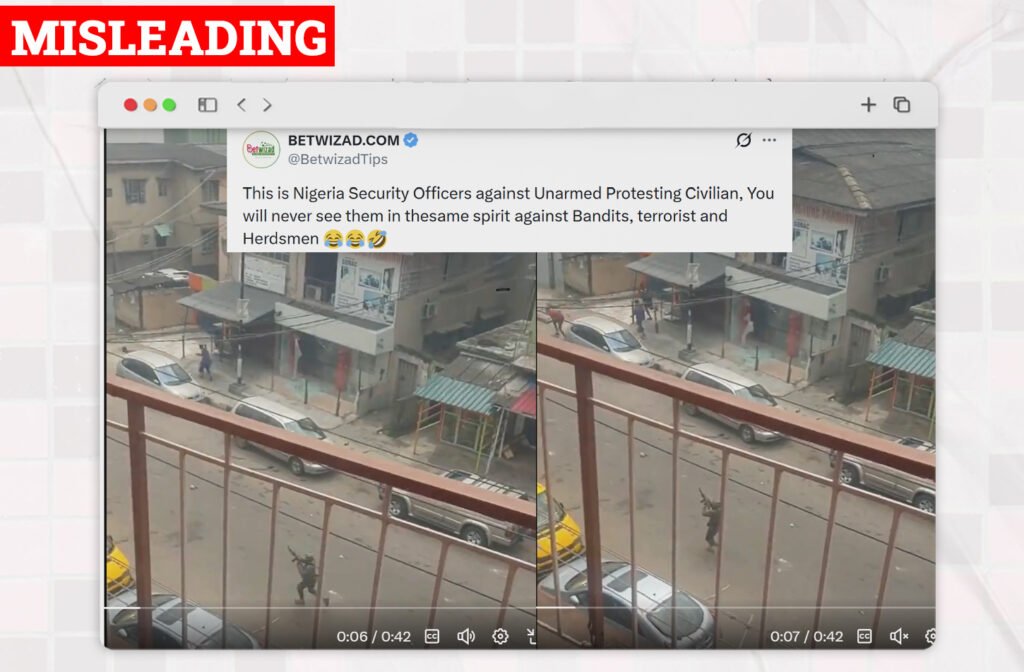This screenshot has width=1024, height=672.
Task: Go back with the left chevron
Action: point(241,104)
